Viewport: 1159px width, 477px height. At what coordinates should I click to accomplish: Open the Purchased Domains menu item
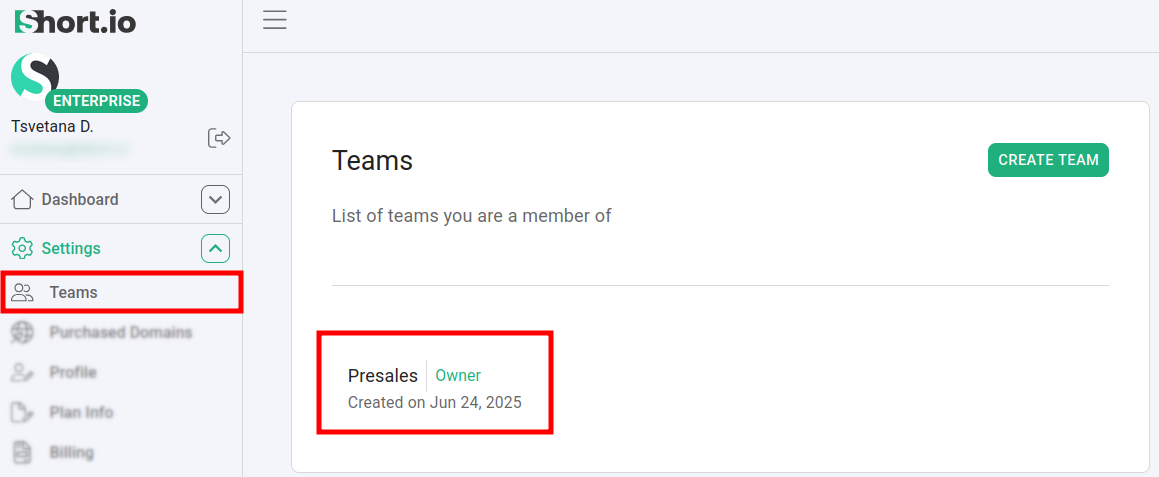click(120, 332)
